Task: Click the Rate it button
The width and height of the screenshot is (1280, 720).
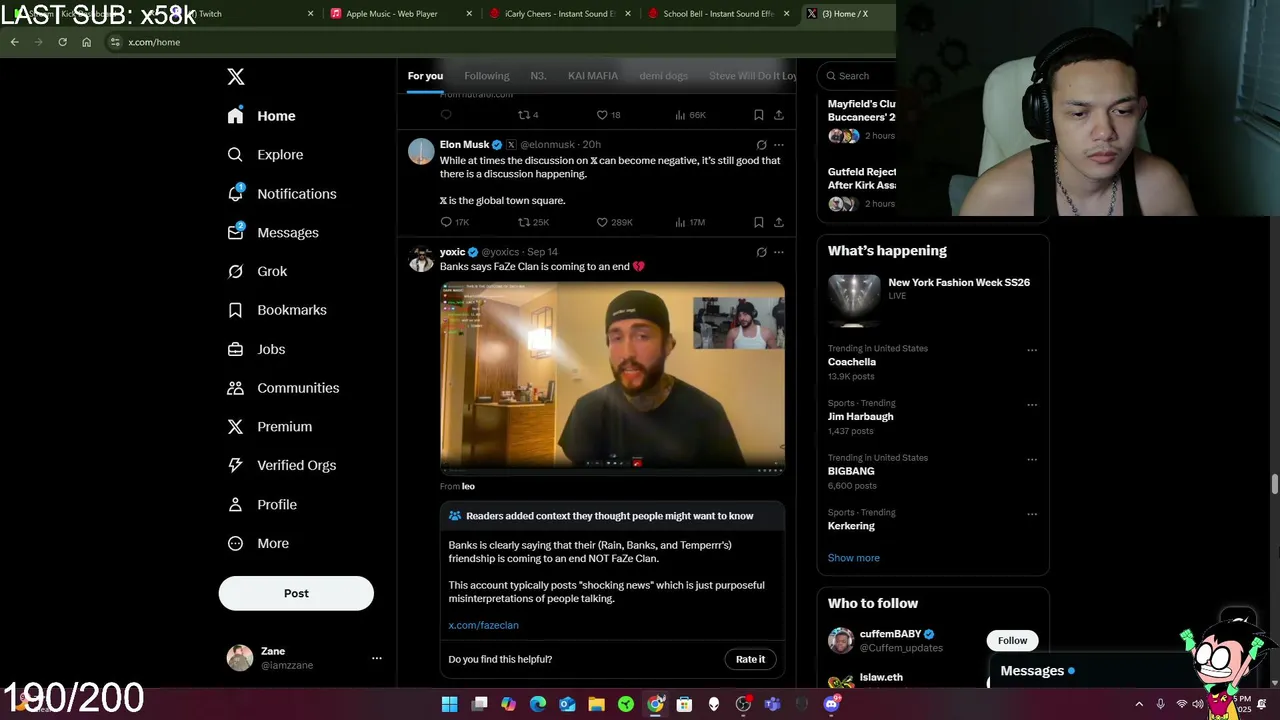Action: click(x=750, y=659)
